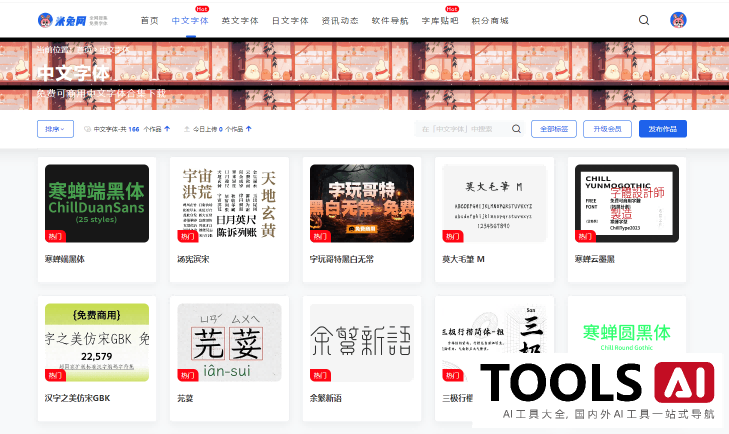Screen dimensions: 729x434
Task: Open the 字玩哥特黑白无常 thumbnail
Action: tap(362, 203)
